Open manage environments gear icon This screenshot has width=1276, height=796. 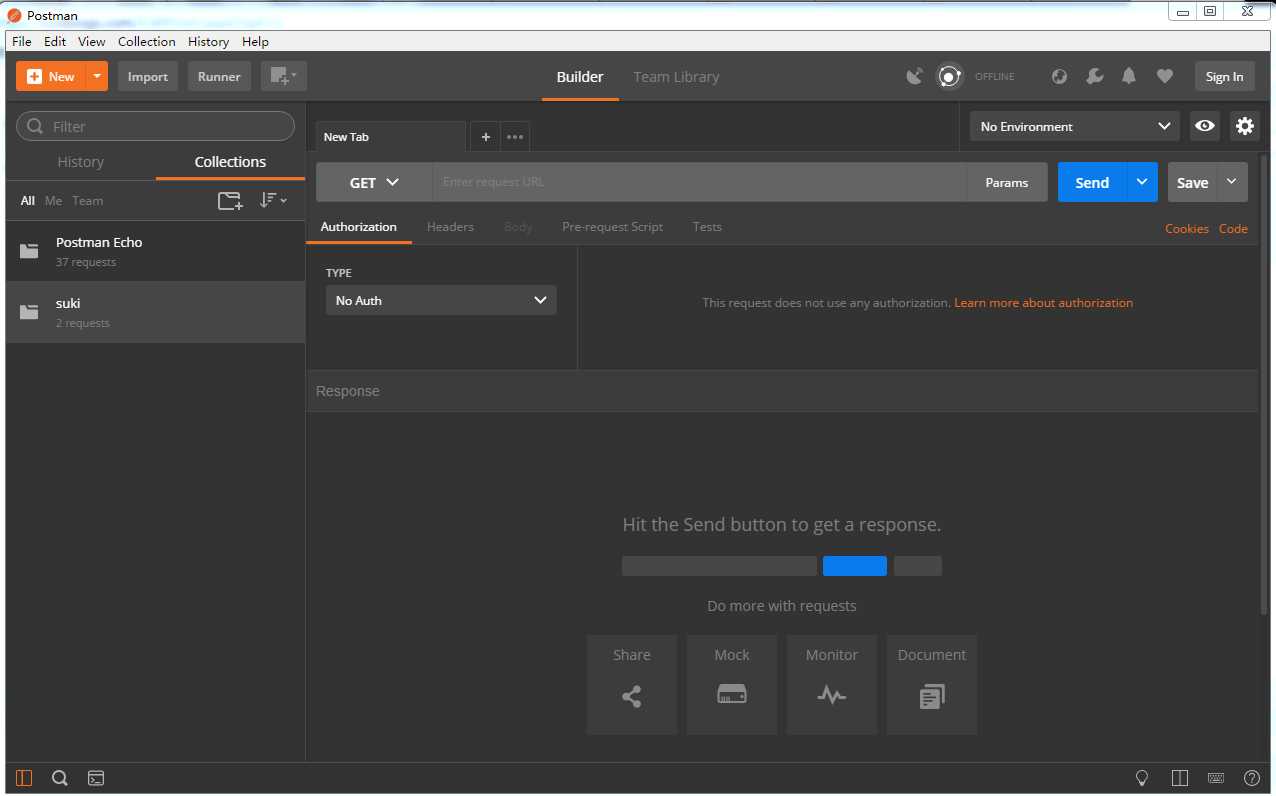point(1245,126)
